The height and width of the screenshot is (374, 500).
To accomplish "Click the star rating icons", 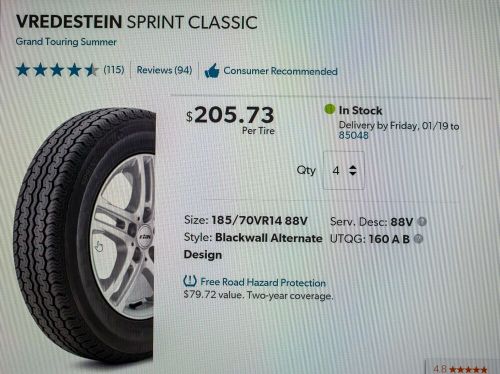I will (x=57, y=70).
